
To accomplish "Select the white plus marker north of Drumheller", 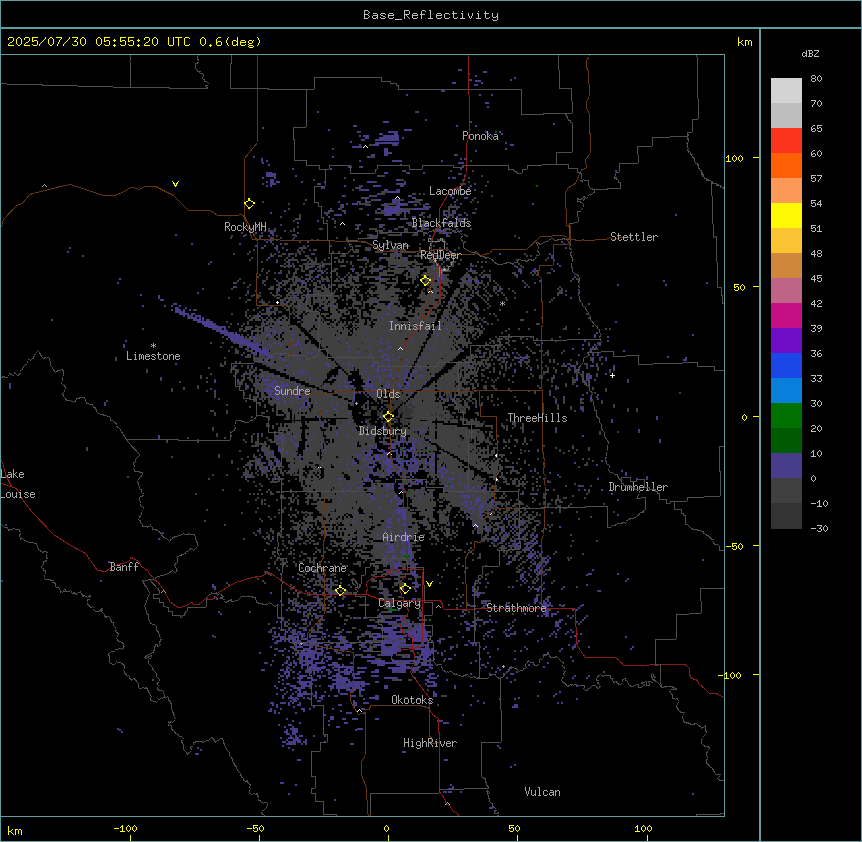I will click(612, 375).
